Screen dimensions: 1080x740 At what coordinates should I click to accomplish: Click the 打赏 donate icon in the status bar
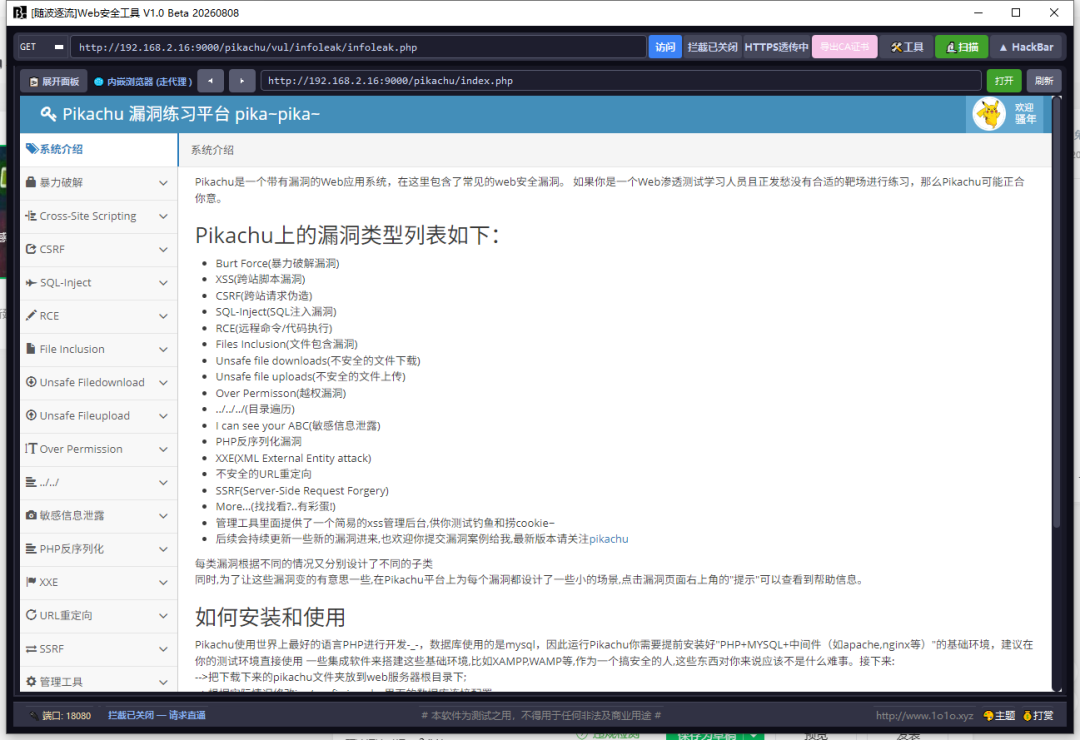1038,715
